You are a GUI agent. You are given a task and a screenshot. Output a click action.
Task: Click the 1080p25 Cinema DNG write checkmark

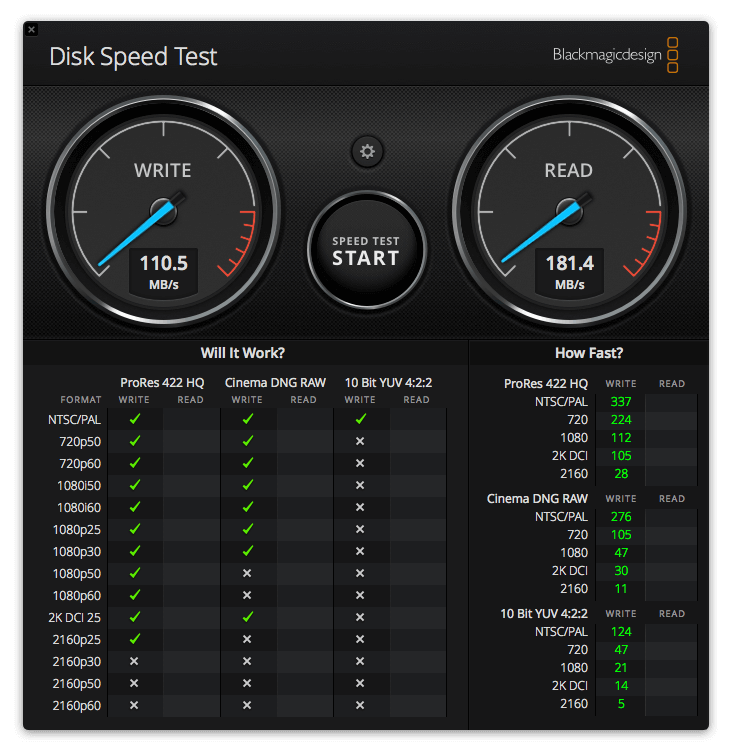pos(248,529)
